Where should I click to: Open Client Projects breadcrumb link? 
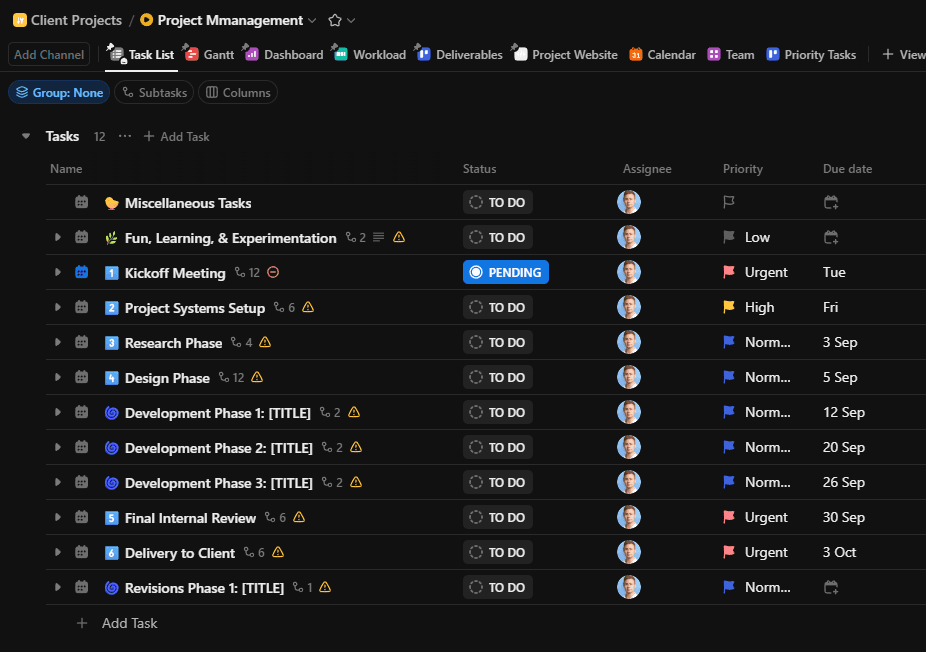click(76, 20)
